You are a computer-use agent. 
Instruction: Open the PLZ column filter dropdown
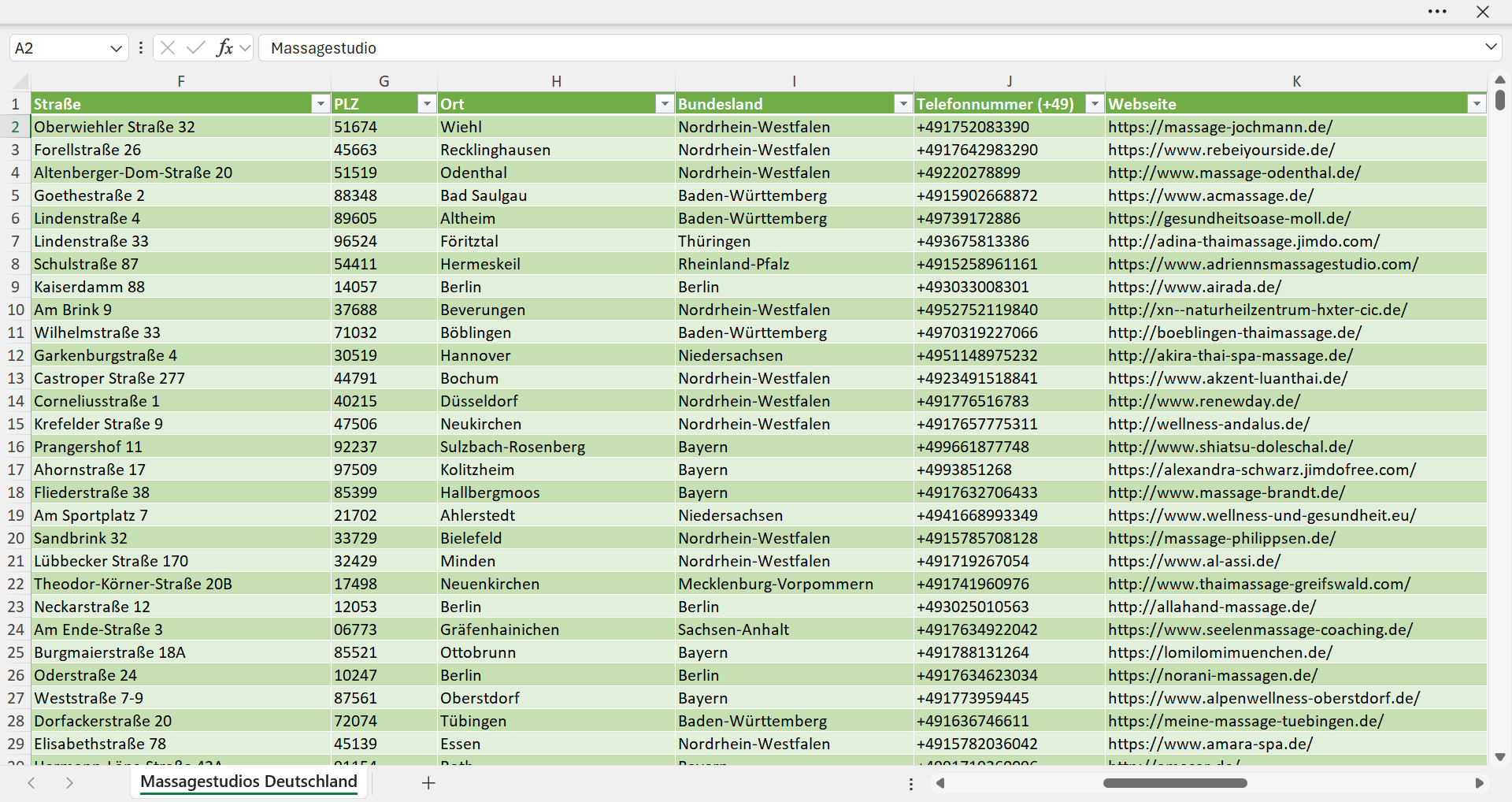coord(426,104)
